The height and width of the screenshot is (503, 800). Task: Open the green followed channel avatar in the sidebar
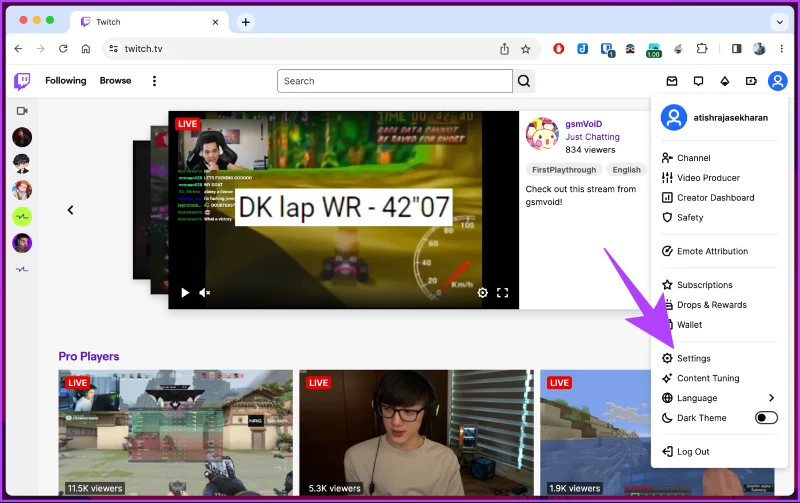(x=22, y=217)
